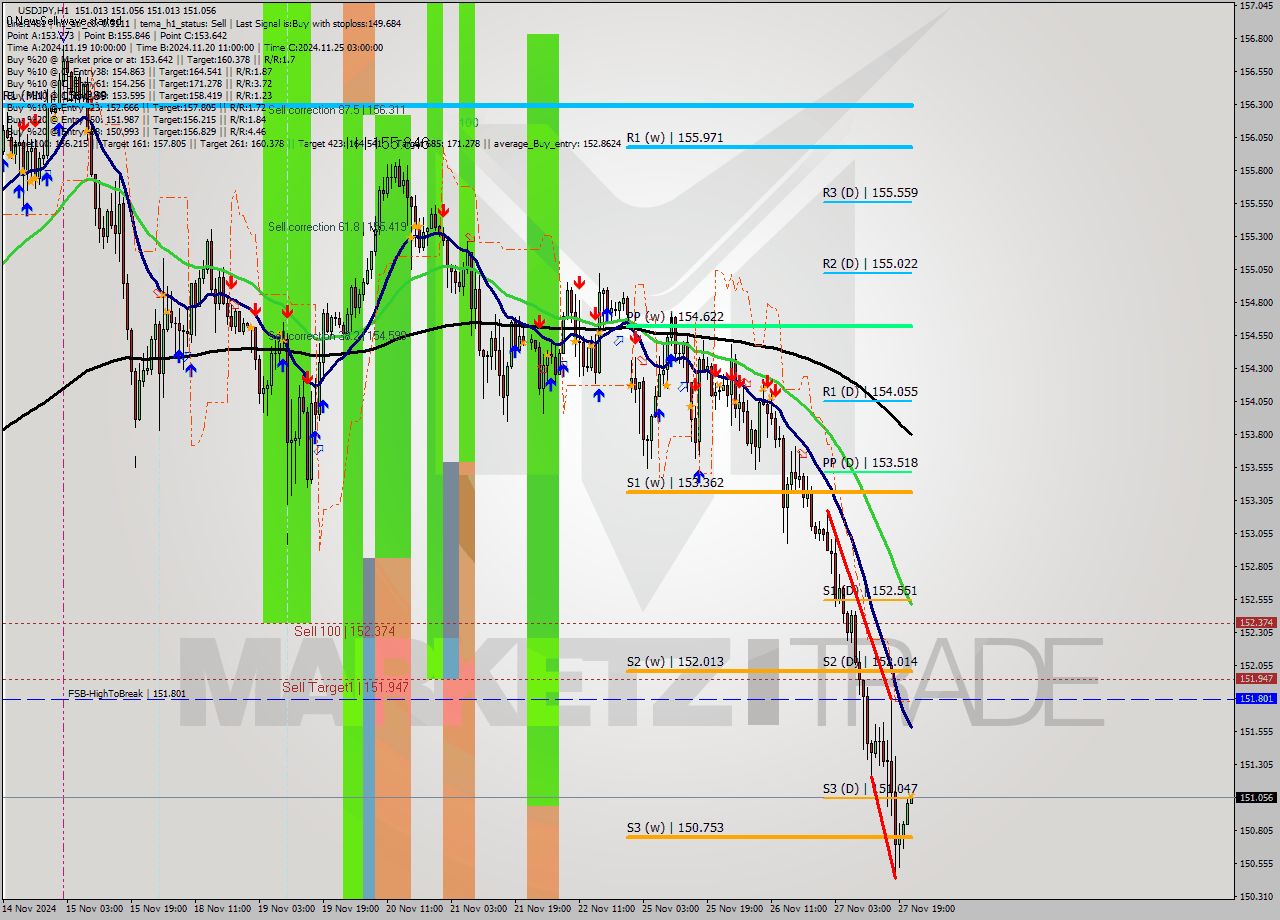Click the Sell Target1 | 151.947 label

coord(345,687)
